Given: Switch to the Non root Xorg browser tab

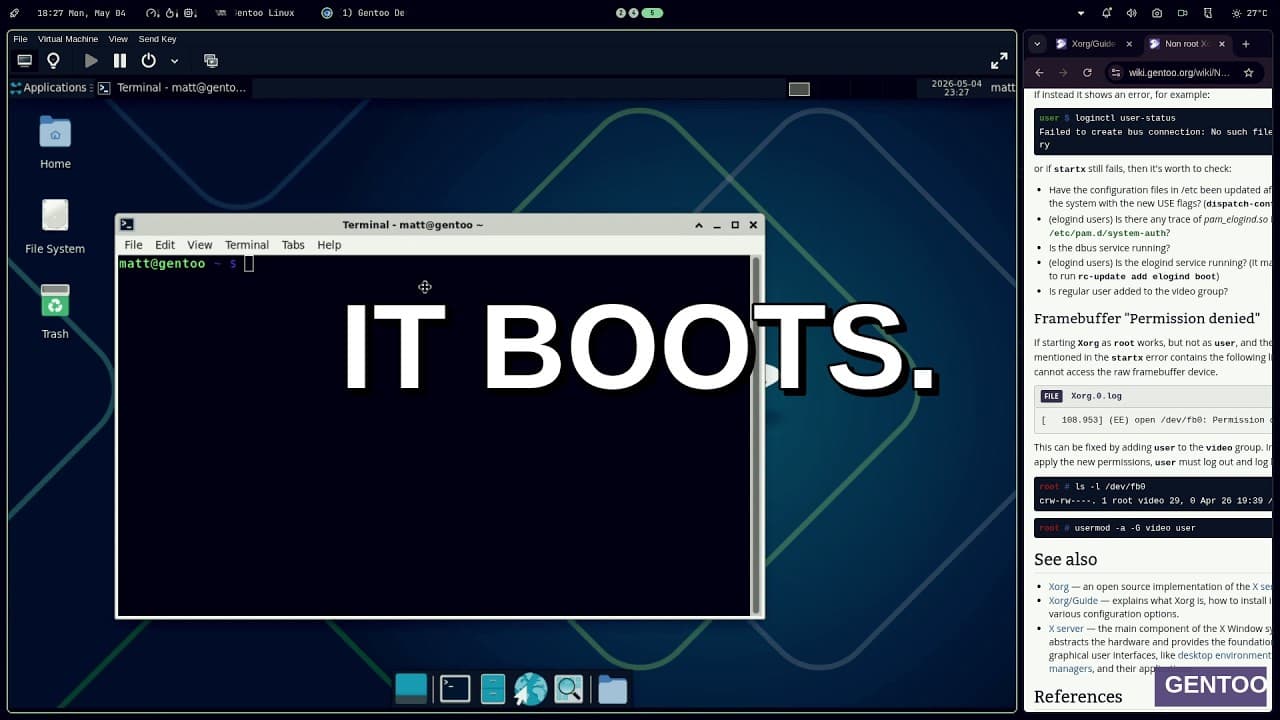Looking at the screenshot, I should click(x=1186, y=44).
